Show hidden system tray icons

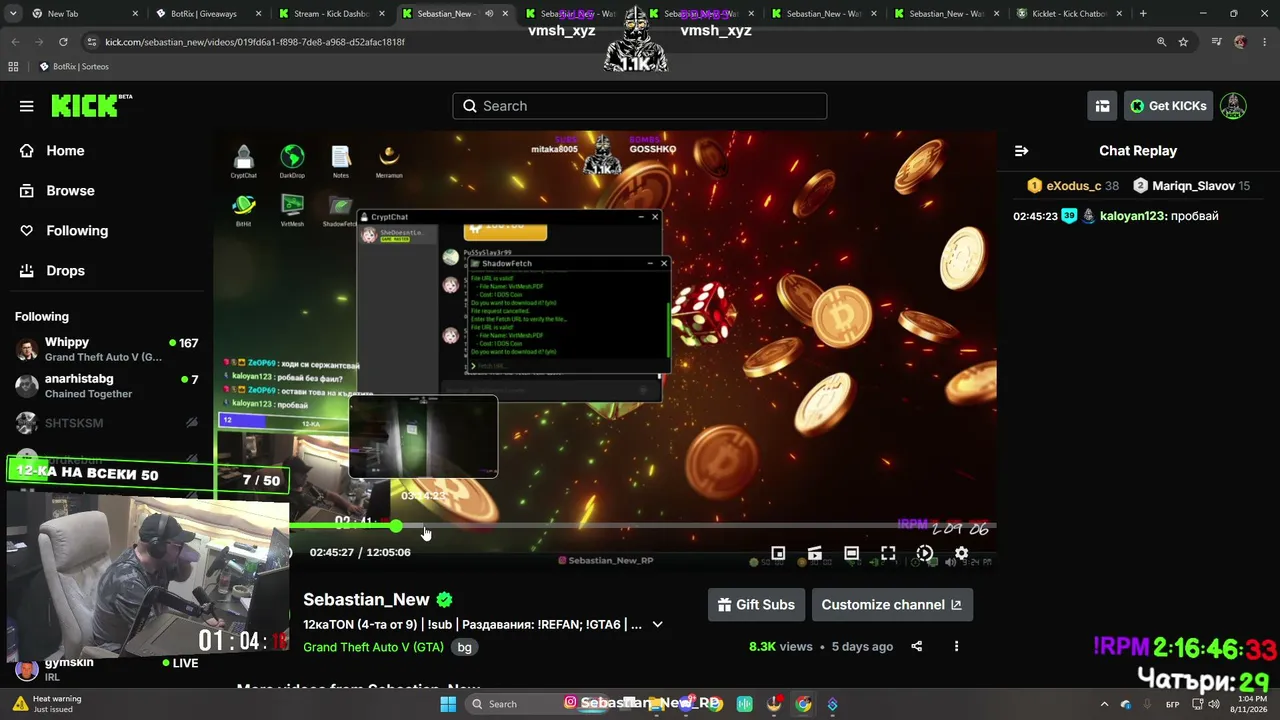tap(1104, 704)
